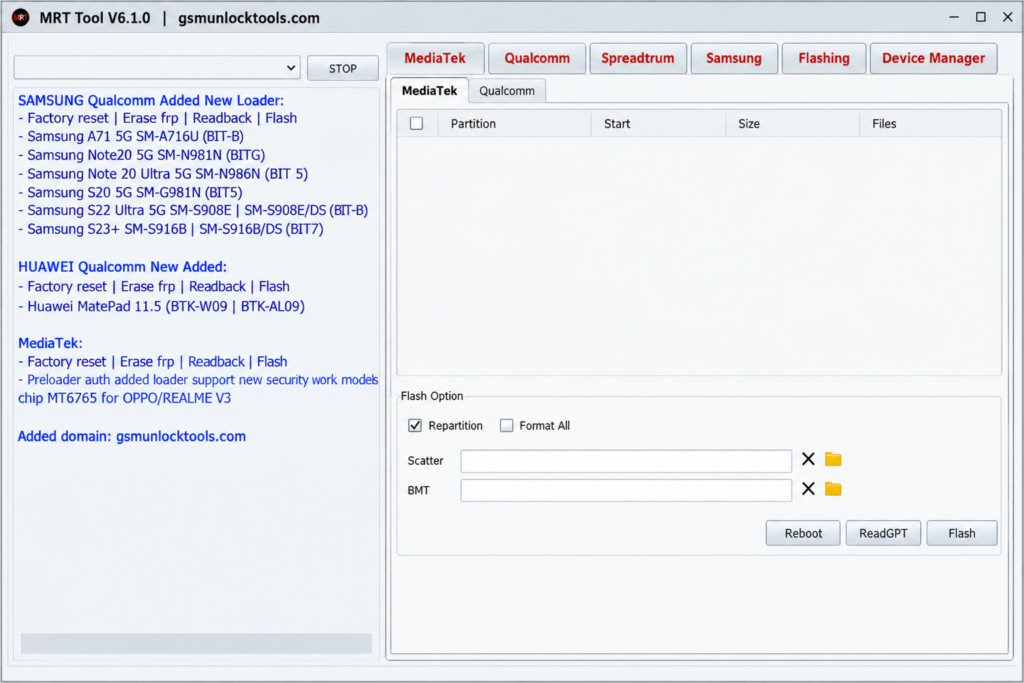
Task: Select the Qualcomm flashing sub-tab
Action: point(507,91)
